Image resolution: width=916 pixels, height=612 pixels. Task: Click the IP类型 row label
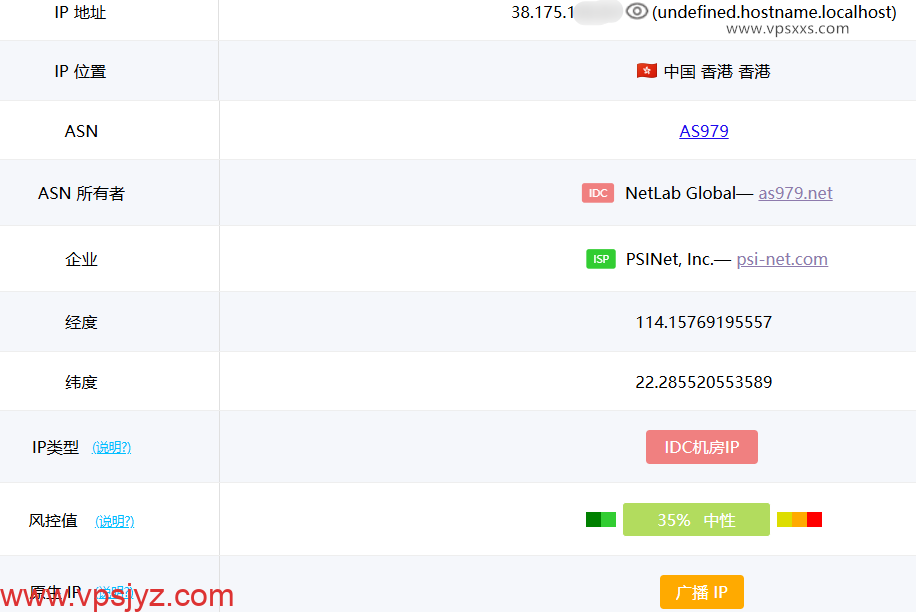(55, 447)
